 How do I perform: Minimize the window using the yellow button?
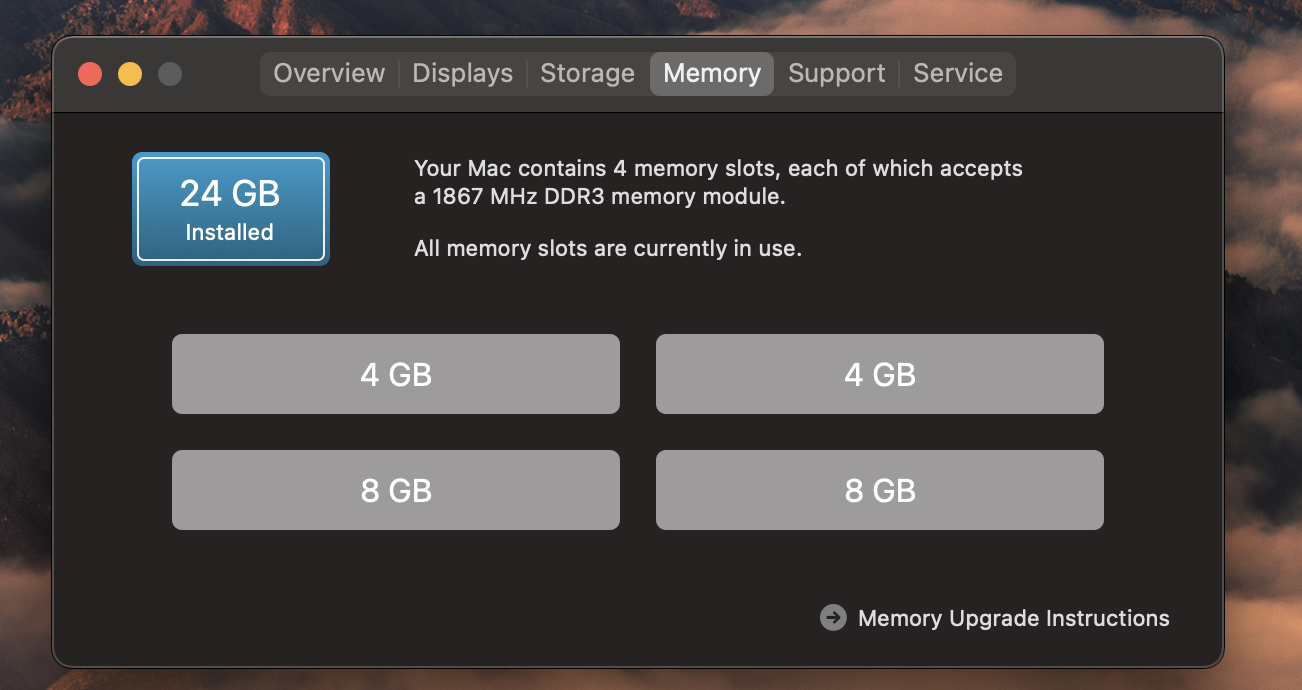click(130, 74)
